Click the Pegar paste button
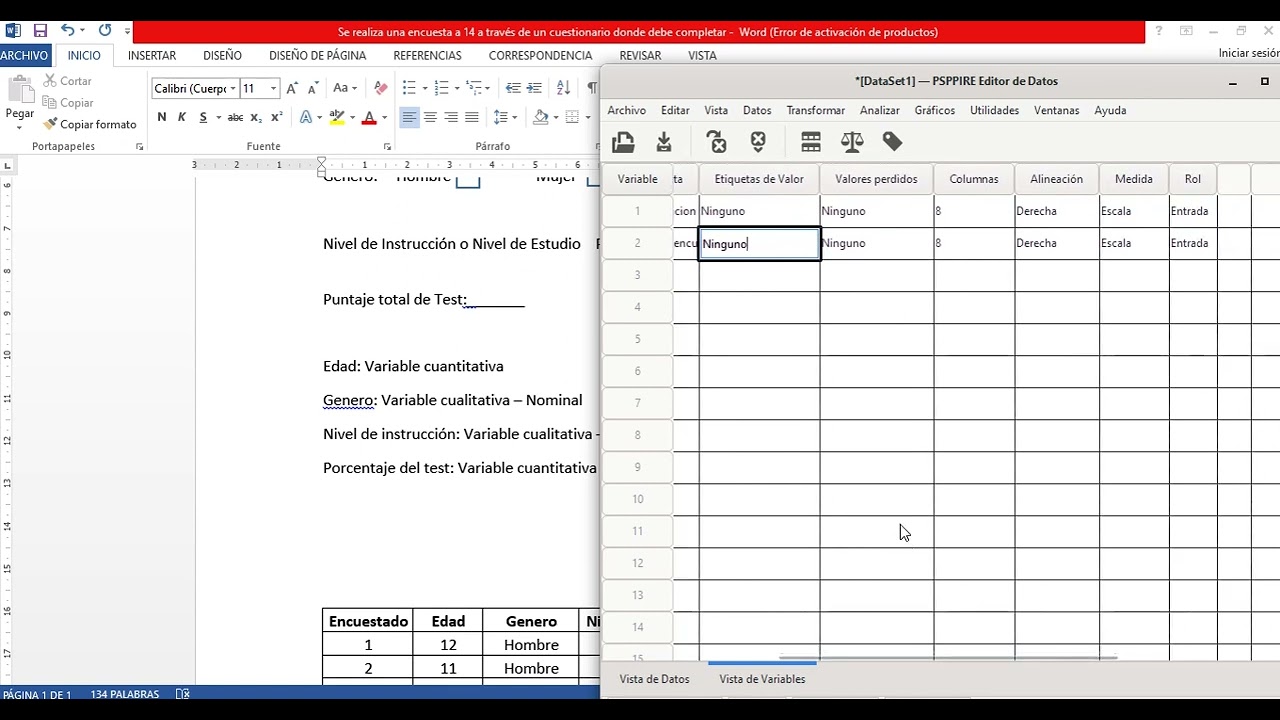The width and height of the screenshot is (1280, 720). pos(20,100)
